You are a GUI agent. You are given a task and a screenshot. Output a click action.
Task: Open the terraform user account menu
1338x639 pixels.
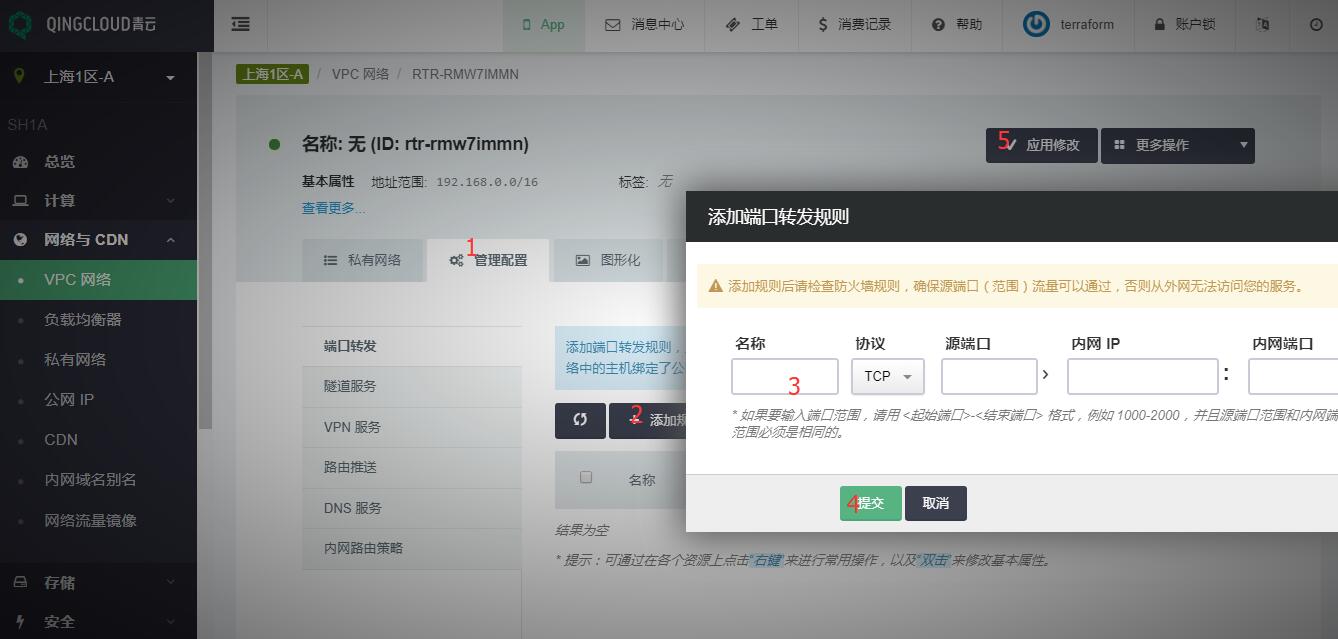coord(1069,24)
